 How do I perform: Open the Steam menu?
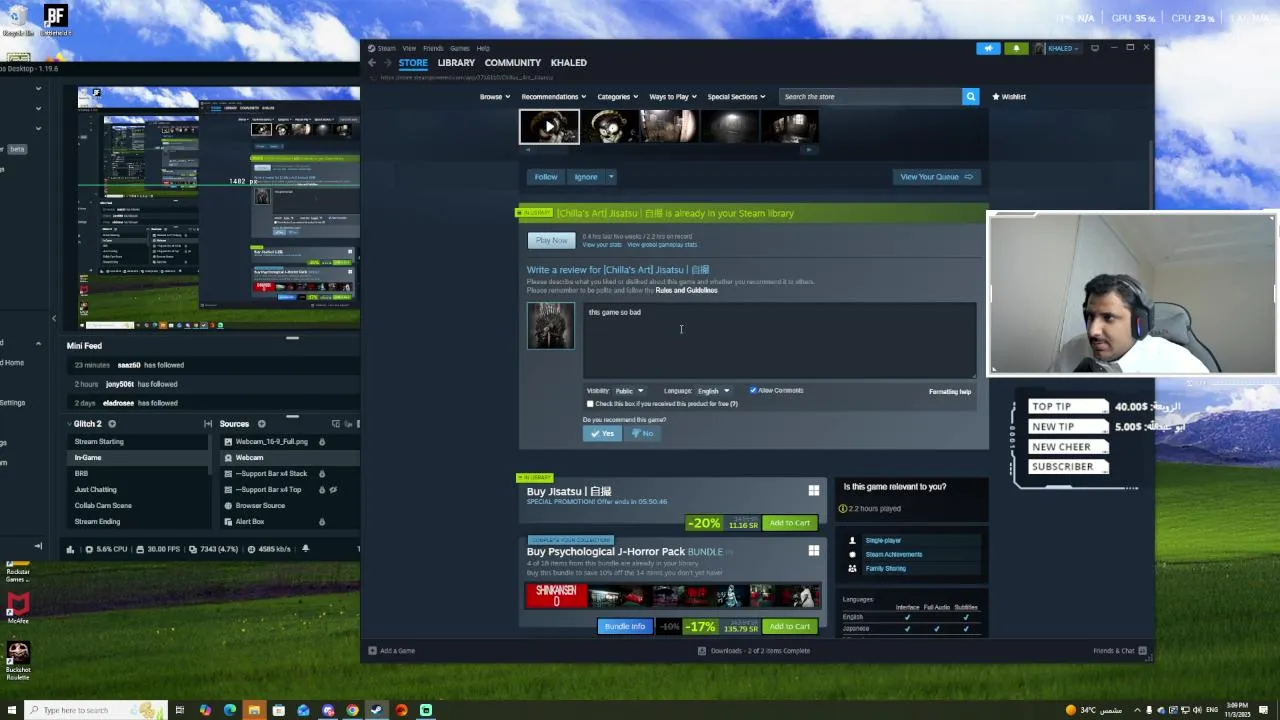[387, 48]
